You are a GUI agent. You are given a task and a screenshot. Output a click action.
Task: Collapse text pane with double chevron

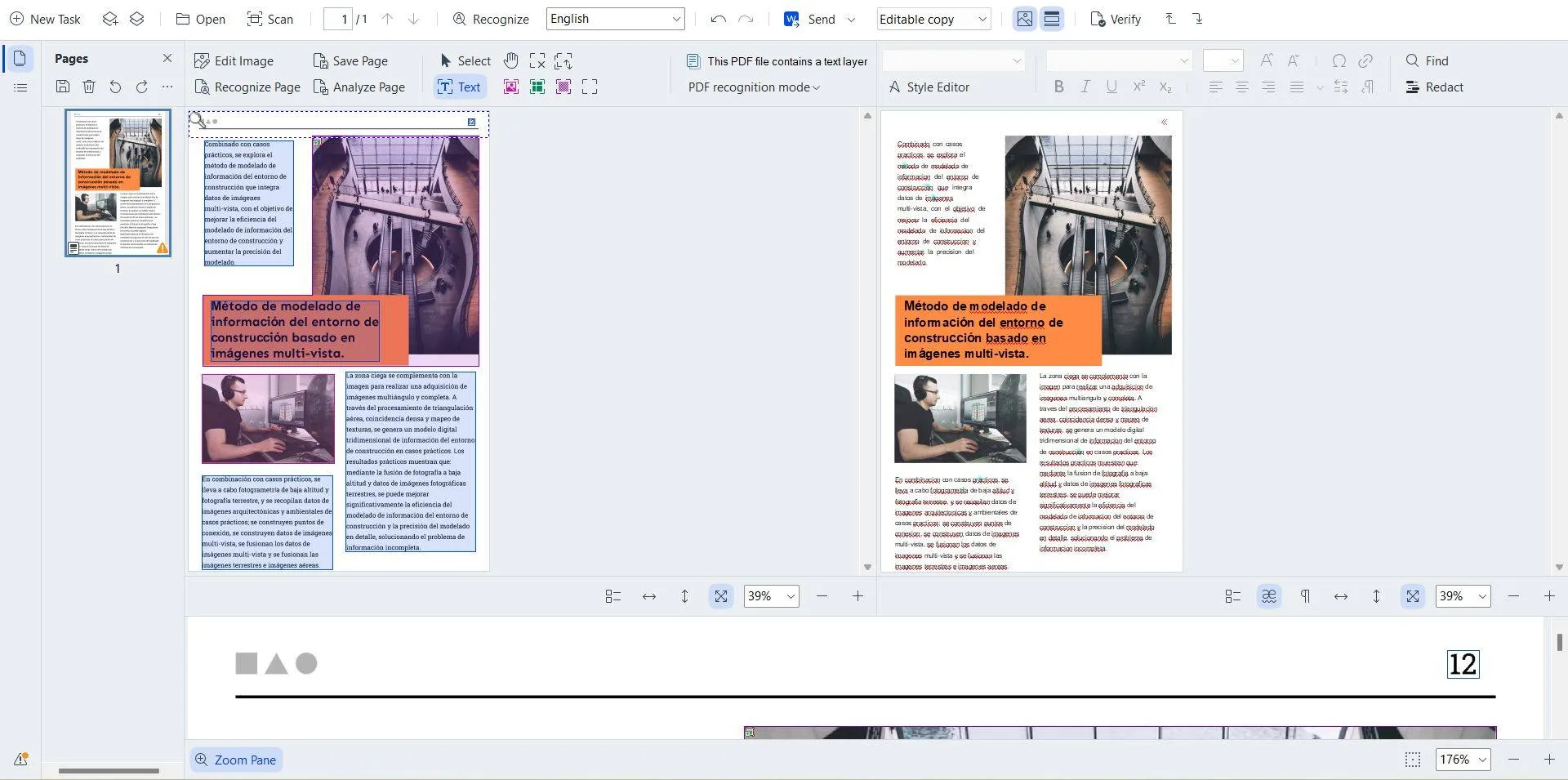coord(1165,123)
